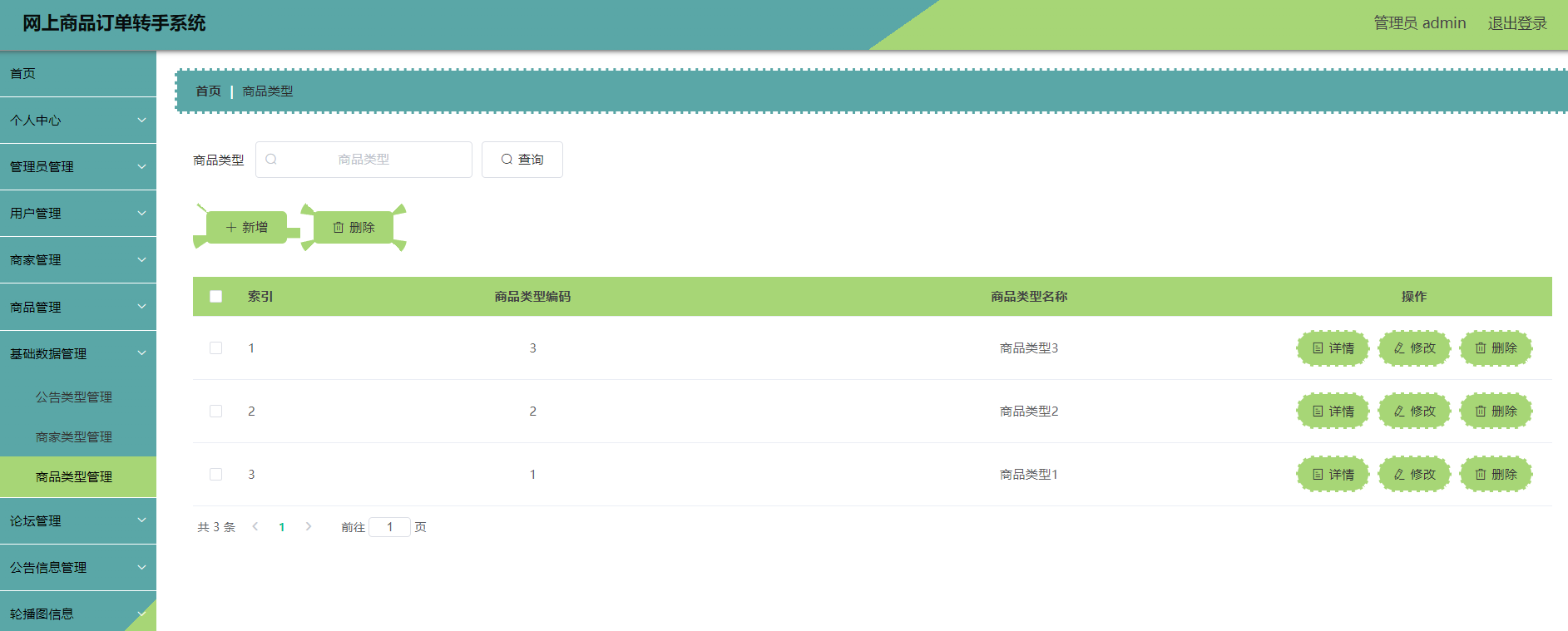Click row 删除 for 商品类型2

coord(1496,412)
